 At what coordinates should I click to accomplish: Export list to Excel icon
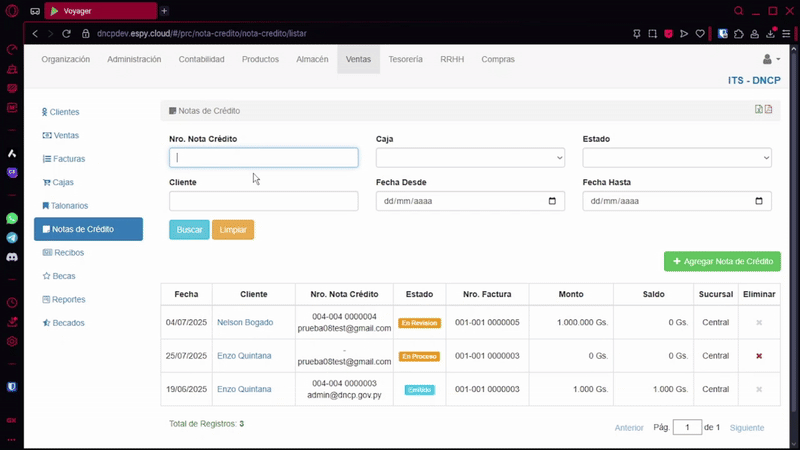pos(759,110)
